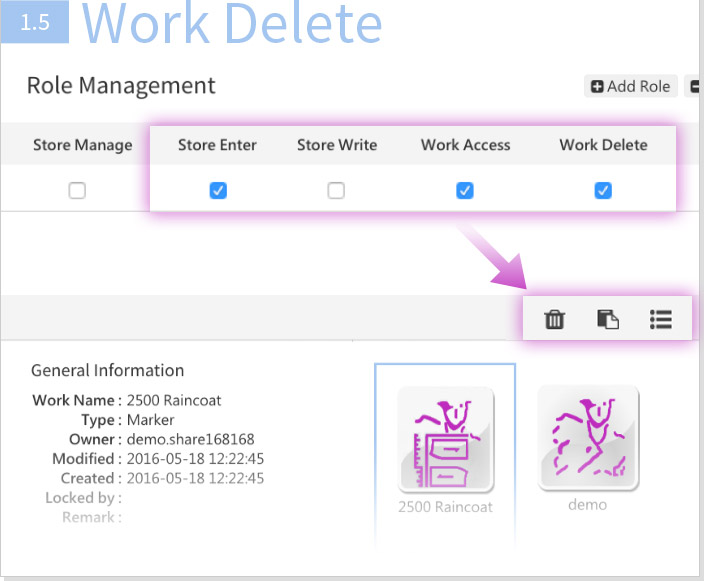Switch to list view icon
This screenshot has width=704, height=581.
click(x=660, y=319)
